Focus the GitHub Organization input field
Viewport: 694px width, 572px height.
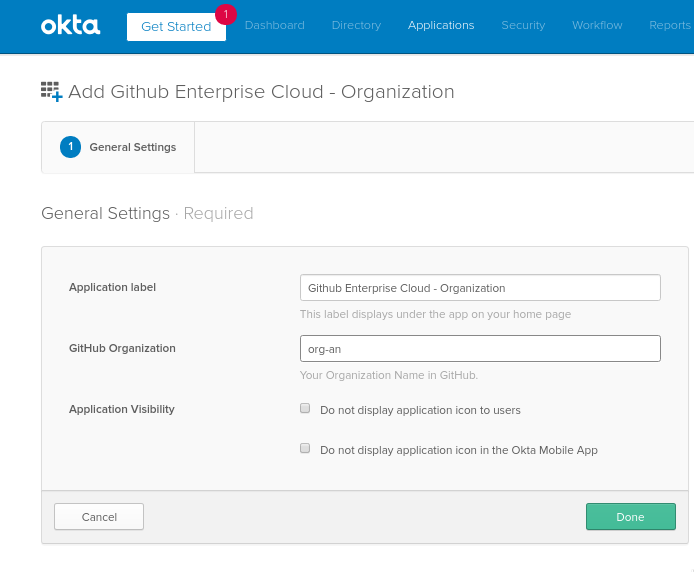[480, 349]
